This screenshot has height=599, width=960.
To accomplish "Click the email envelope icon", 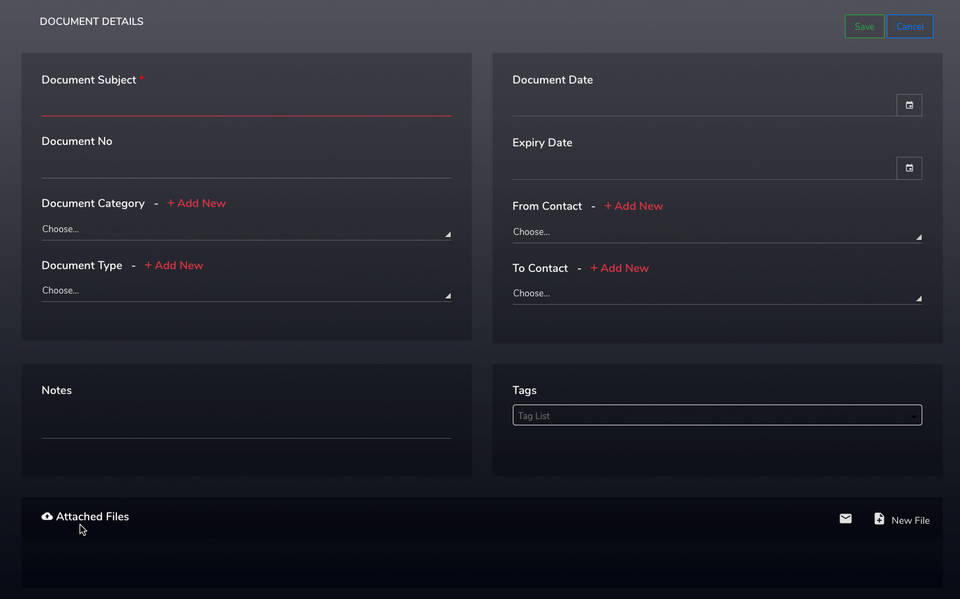I will pyautogui.click(x=845, y=519).
